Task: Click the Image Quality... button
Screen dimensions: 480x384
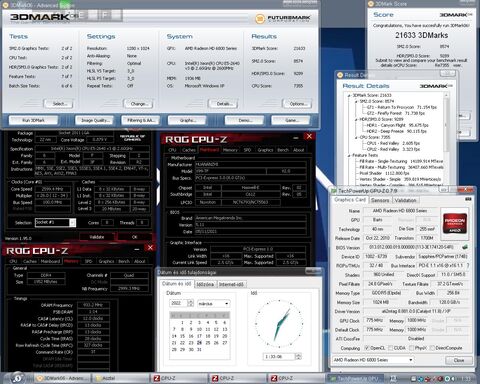Action: coord(95,120)
